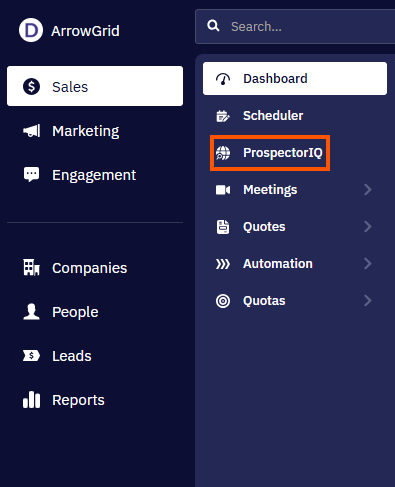The width and height of the screenshot is (395, 487).
Task: Open the Engagement section
Action: pos(95,175)
